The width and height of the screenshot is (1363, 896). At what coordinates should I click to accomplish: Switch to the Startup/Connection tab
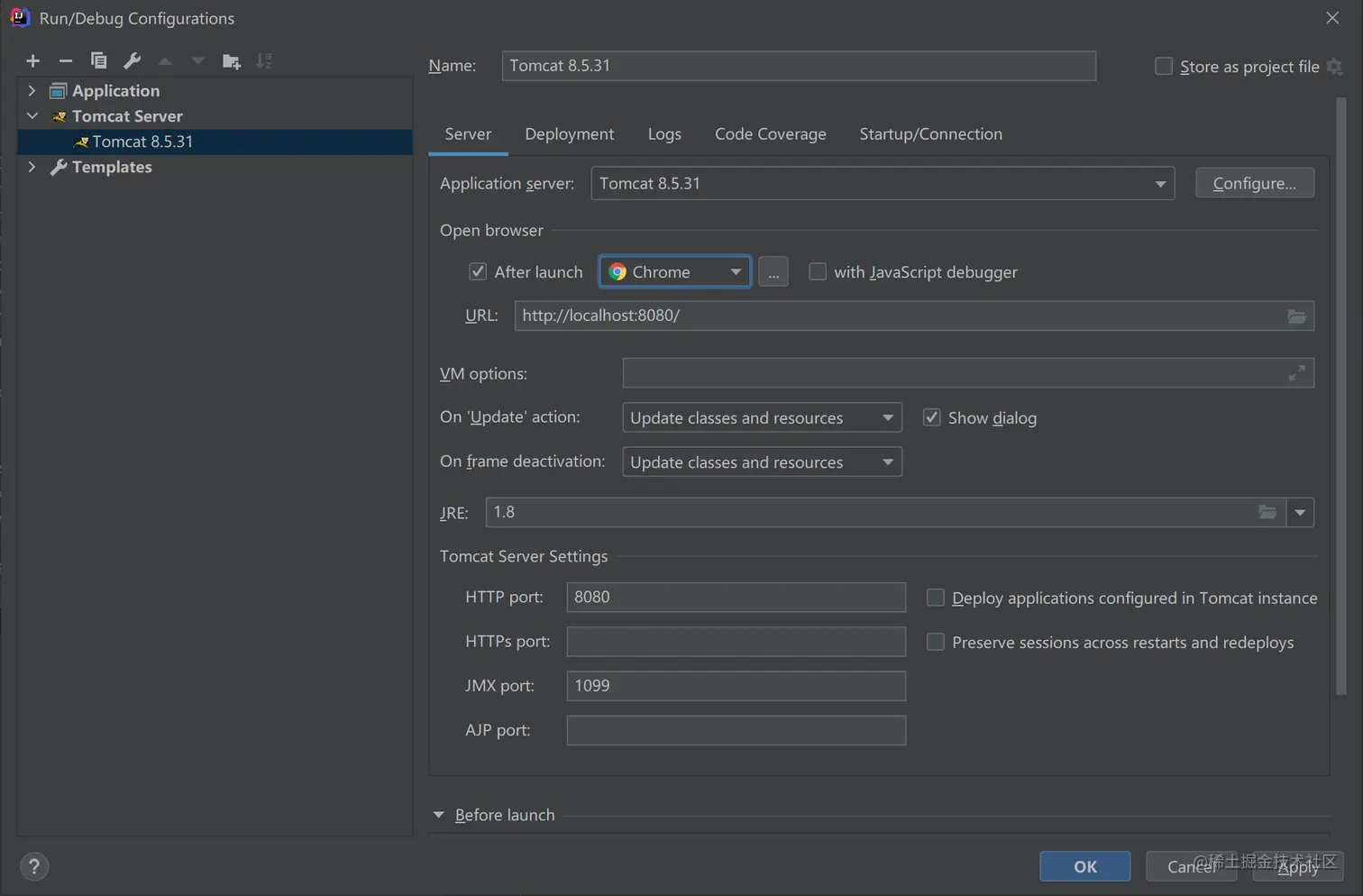tap(931, 133)
